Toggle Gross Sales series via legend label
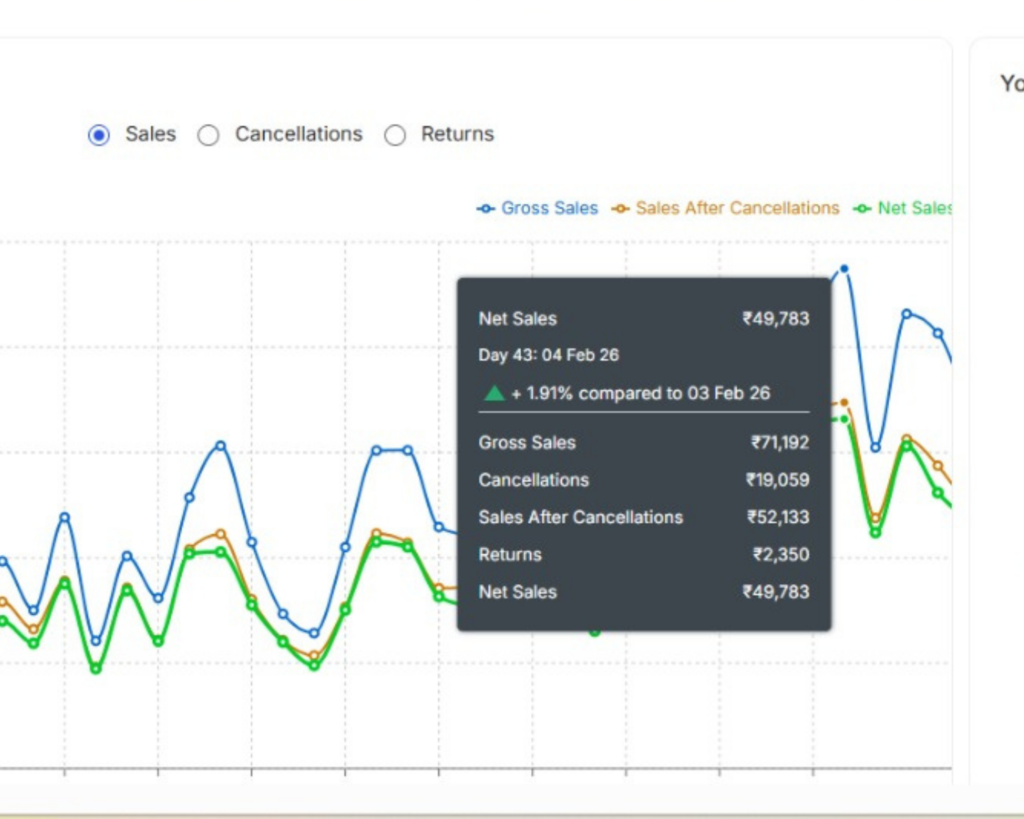The height and width of the screenshot is (819, 1024). 549,209
